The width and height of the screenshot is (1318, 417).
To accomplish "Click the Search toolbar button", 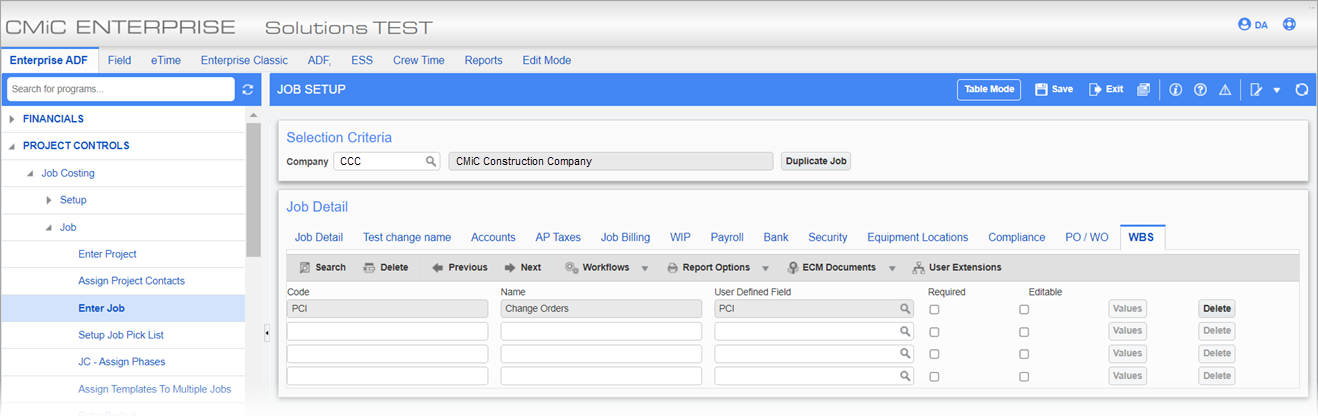I will tap(323, 268).
